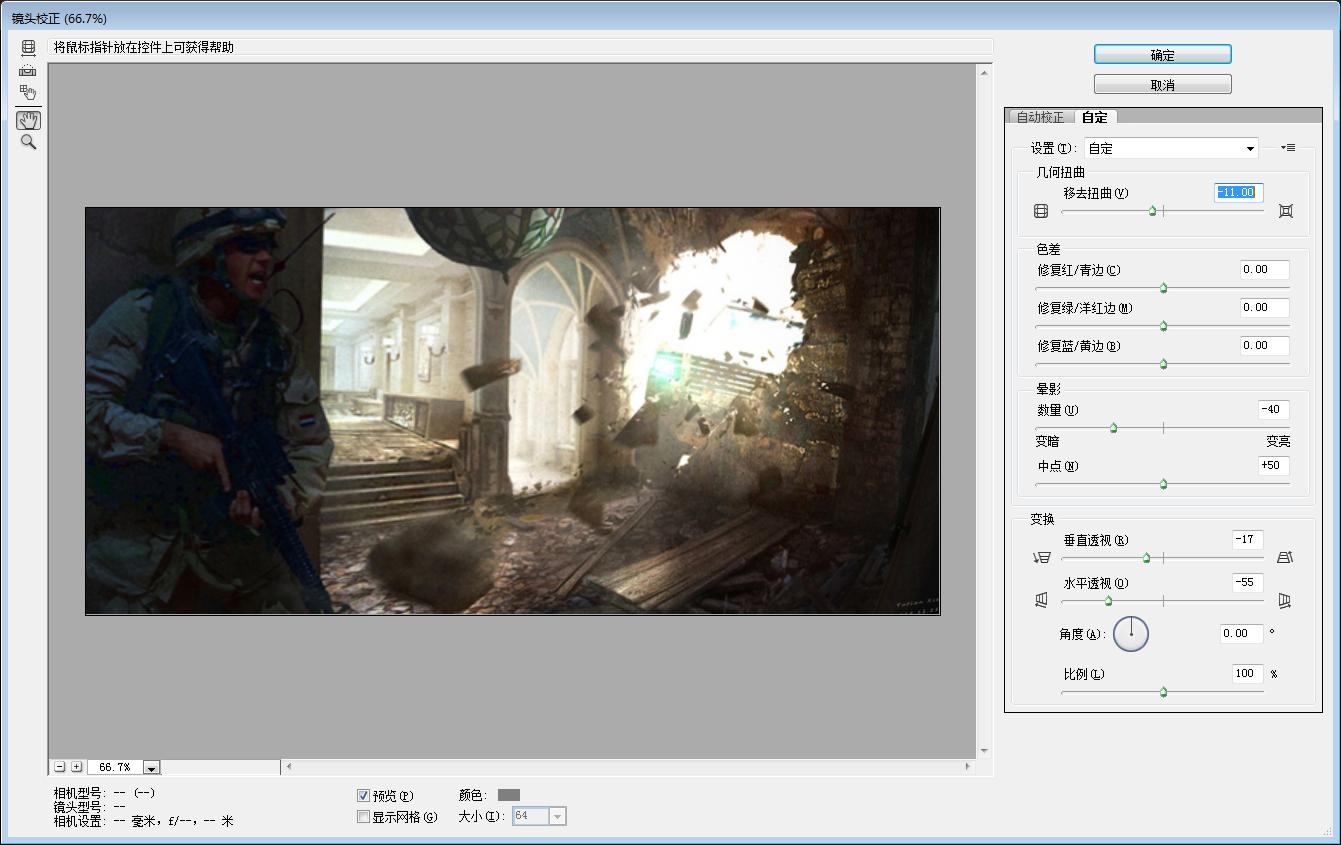The height and width of the screenshot is (845, 1341).
Task: Click the preview vertical scrollbar down arrow
Action: click(x=984, y=751)
